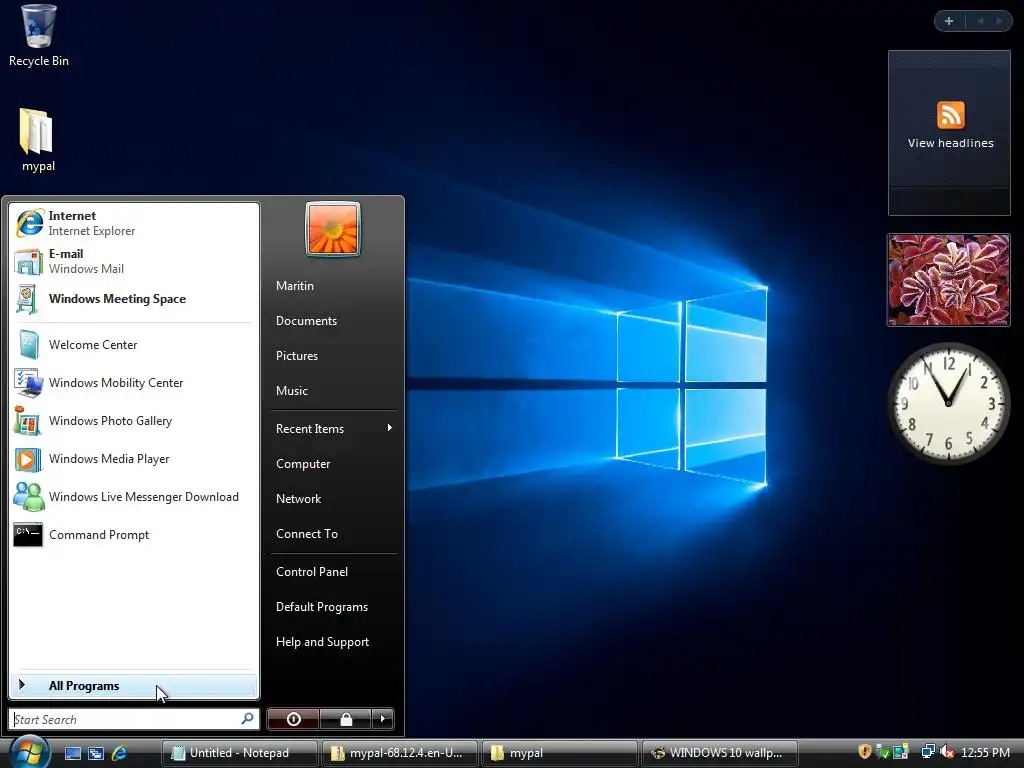Click the security shield tray icon

865,752
